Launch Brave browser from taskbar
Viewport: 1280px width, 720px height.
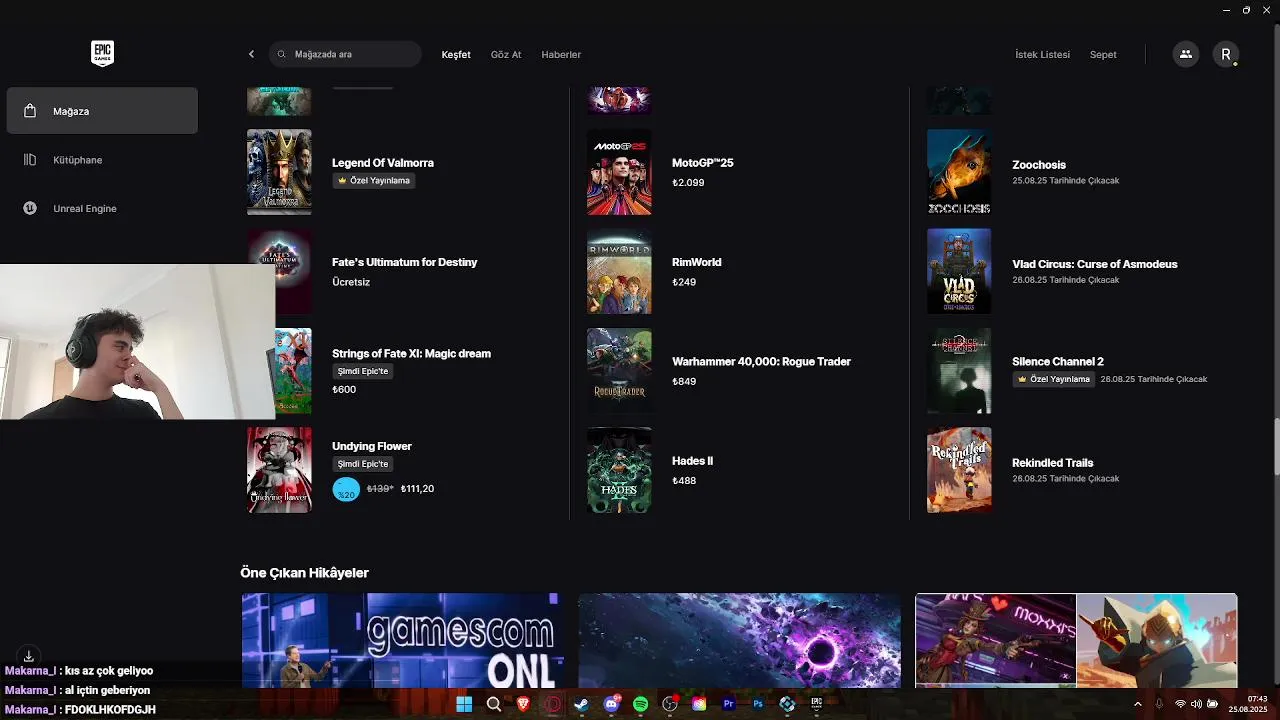point(523,704)
